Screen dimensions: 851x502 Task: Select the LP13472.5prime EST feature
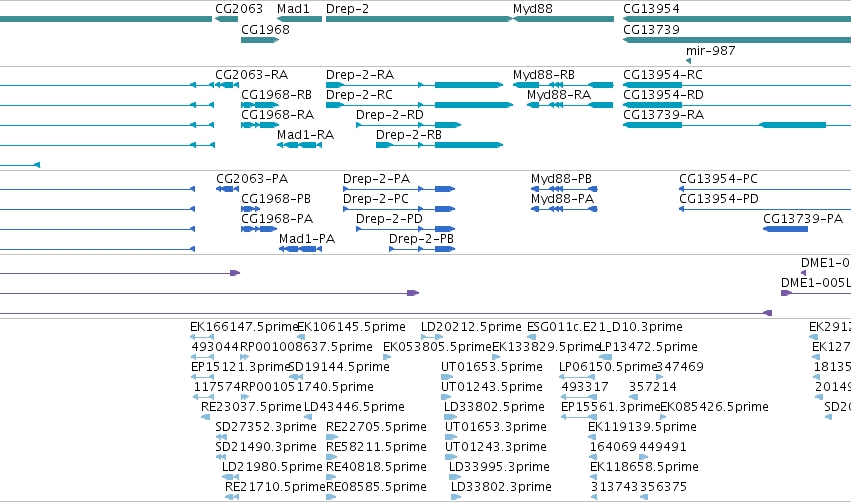click(605, 357)
